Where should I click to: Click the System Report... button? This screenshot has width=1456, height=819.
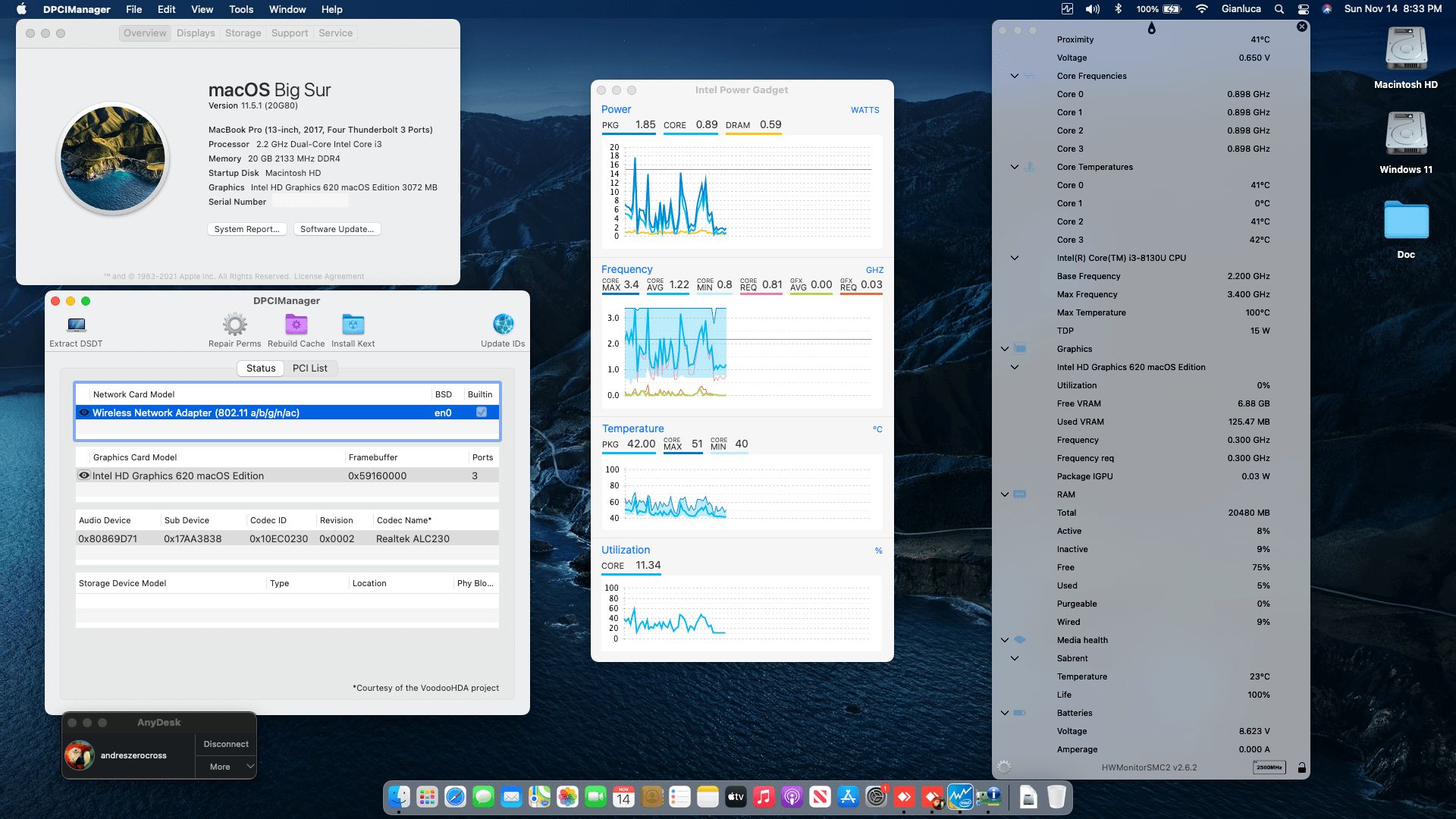pos(246,229)
